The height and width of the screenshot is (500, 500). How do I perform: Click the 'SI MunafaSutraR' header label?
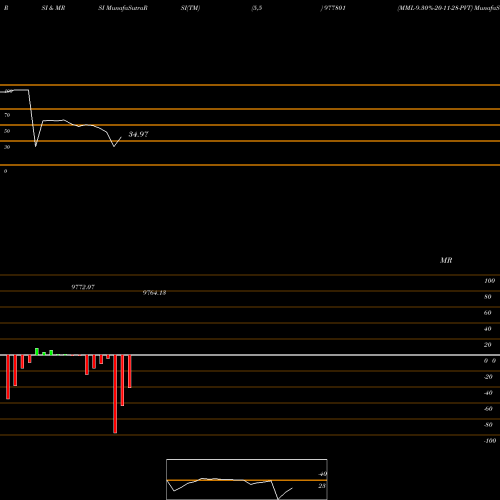[123, 8]
